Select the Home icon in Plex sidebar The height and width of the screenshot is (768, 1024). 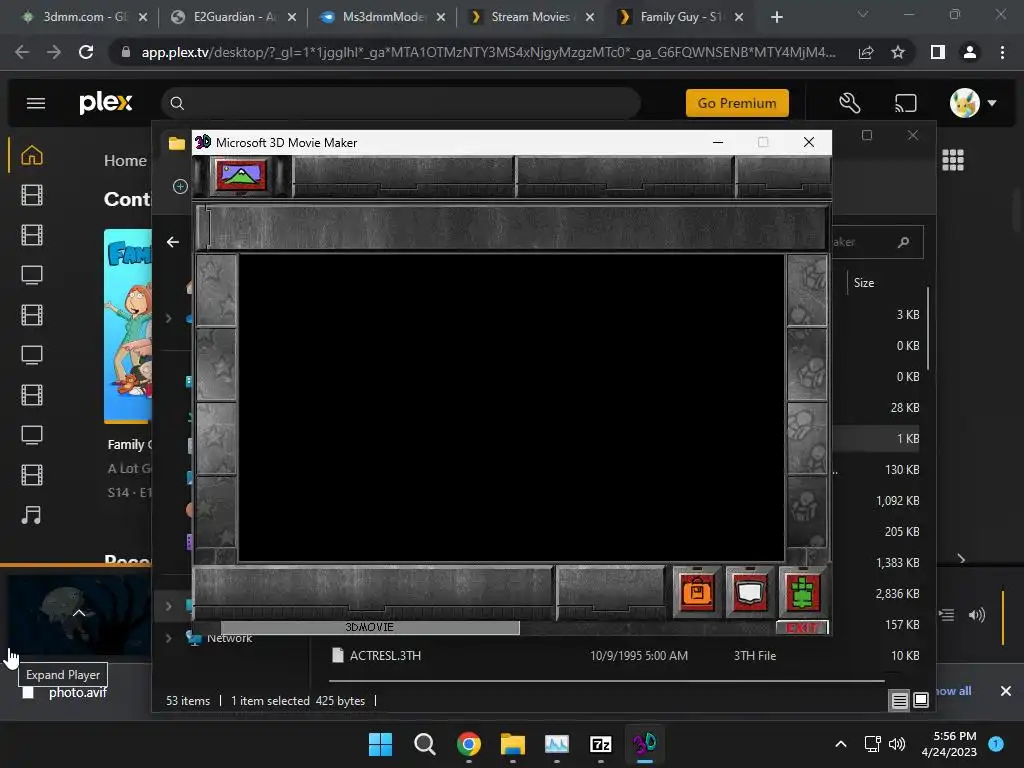click(x=32, y=155)
